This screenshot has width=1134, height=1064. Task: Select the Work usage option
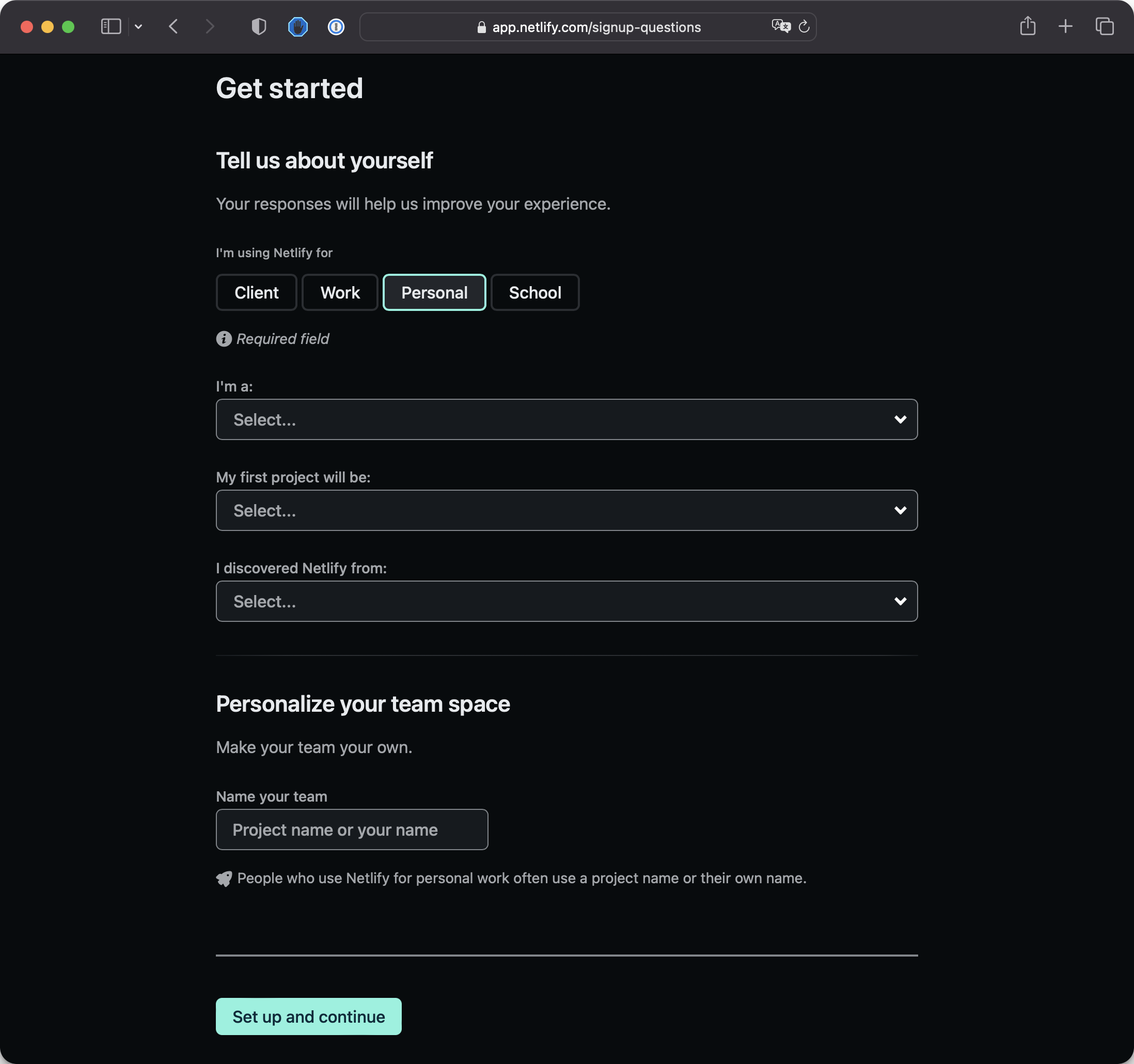coord(340,293)
